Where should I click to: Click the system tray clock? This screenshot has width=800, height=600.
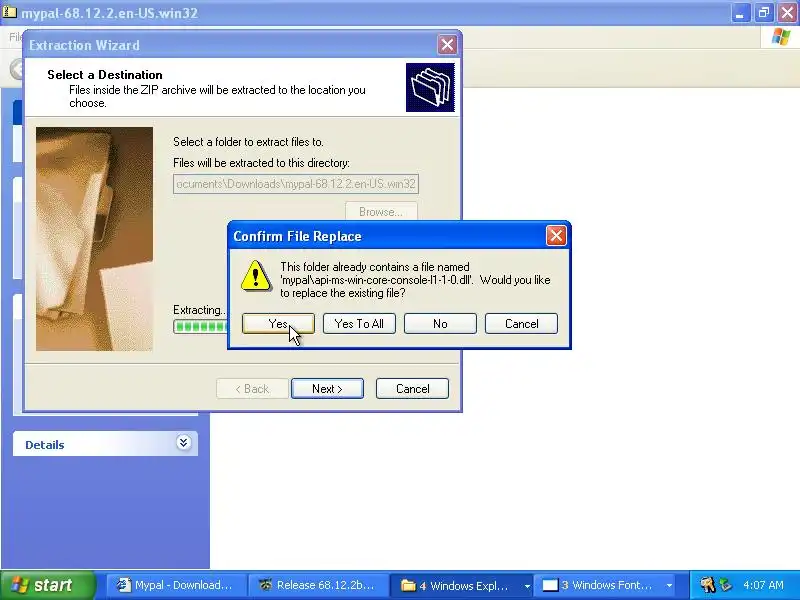pyautogui.click(x=763, y=585)
